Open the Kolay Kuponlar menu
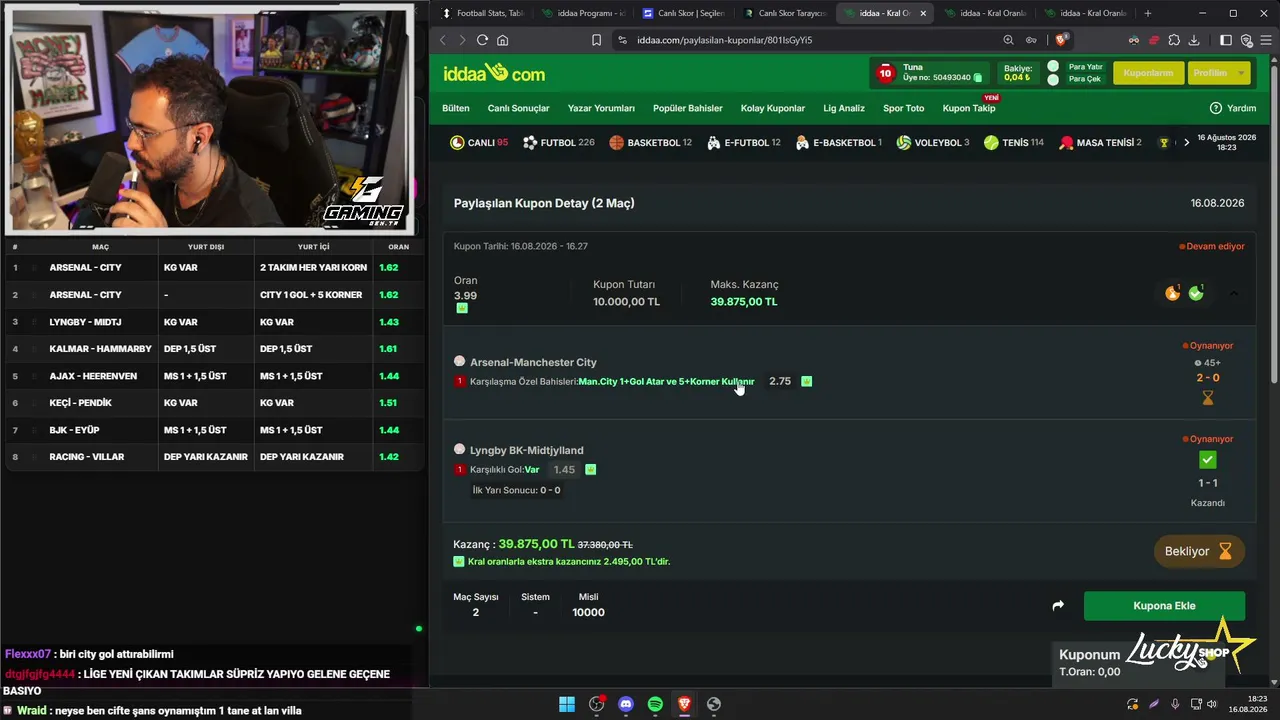This screenshot has height=720, width=1280. tap(773, 108)
